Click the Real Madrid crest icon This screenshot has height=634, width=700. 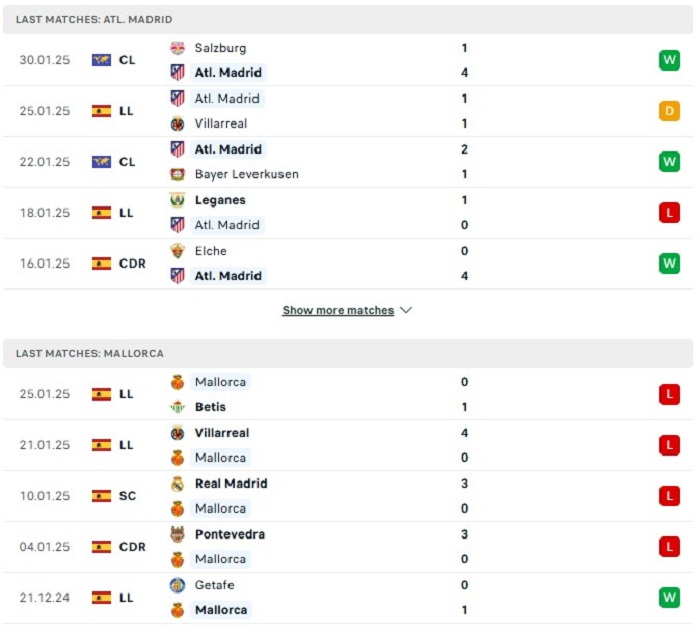pos(177,484)
